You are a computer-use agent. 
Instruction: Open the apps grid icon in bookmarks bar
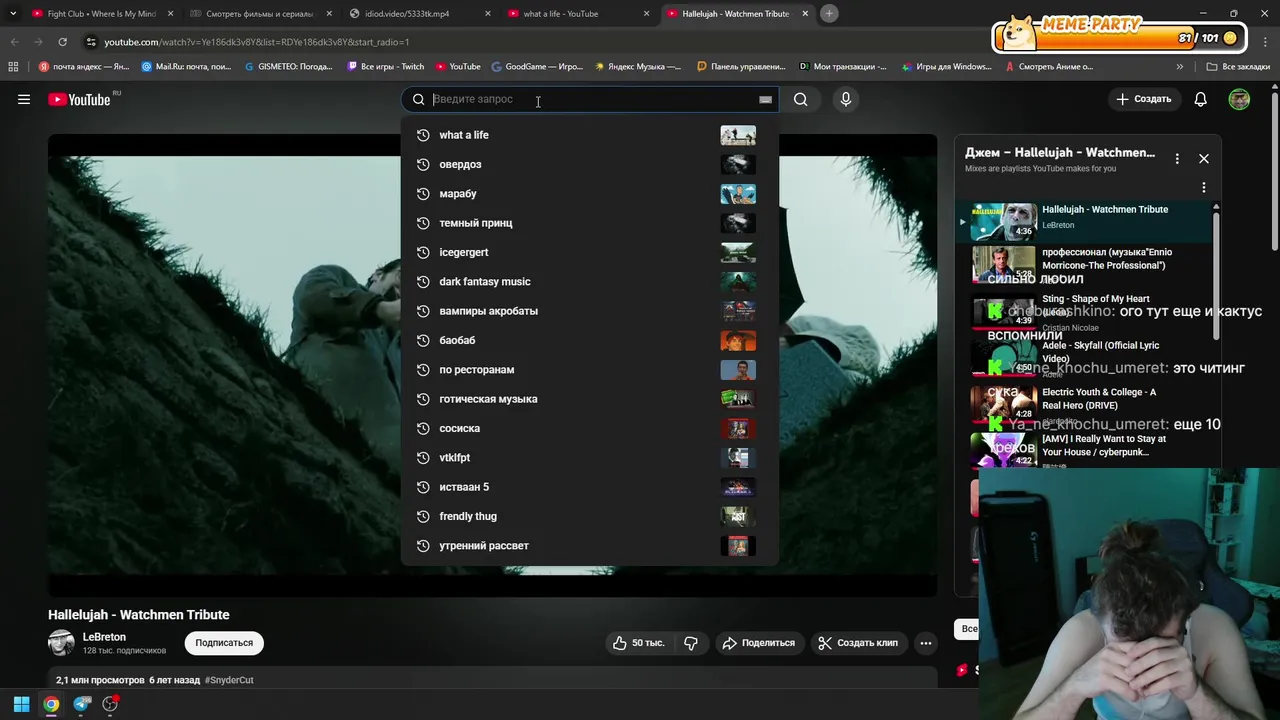(13, 67)
